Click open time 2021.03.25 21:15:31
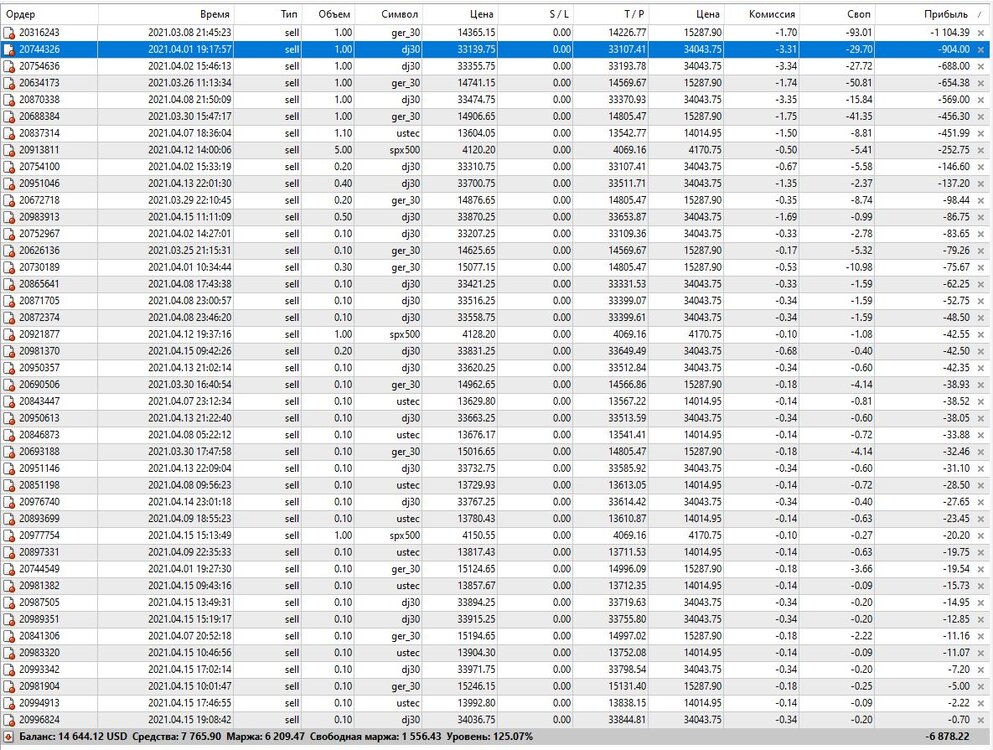 [x=190, y=251]
